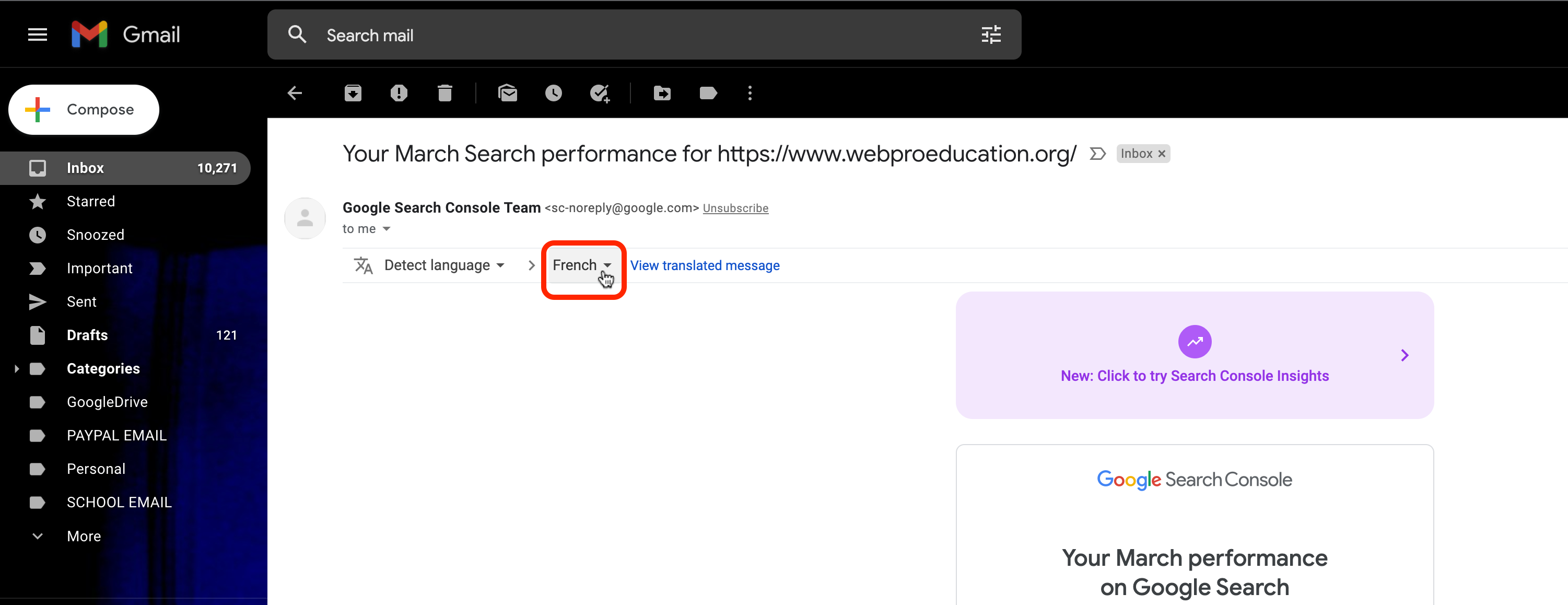This screenshot has height=605, width=1568.
Task: Open Insights banner right chevron
Action: (x=1405, y=355)
